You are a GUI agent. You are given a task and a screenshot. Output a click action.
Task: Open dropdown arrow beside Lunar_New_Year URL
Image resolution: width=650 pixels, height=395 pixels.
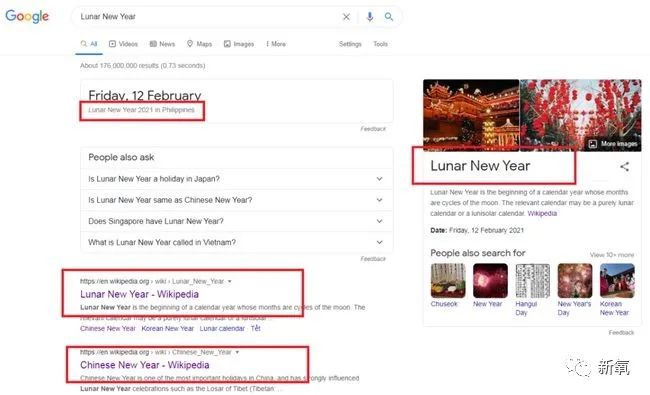click(230, 281)
